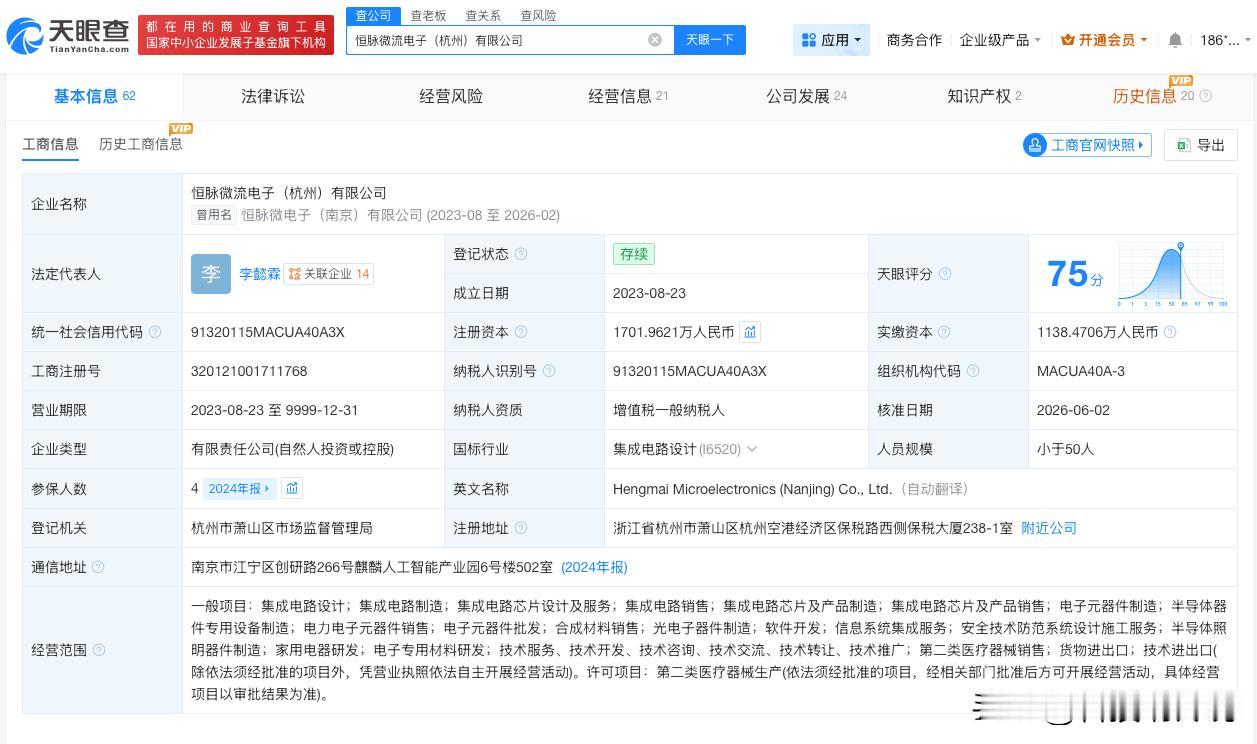Select the 工商信息 sub-tab

point(50,144)
